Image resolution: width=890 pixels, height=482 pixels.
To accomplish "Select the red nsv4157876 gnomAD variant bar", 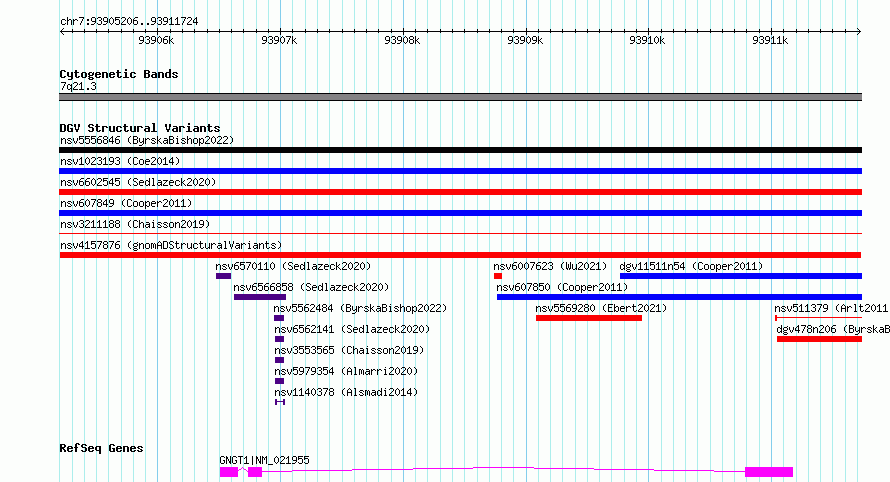I will 460,255.
